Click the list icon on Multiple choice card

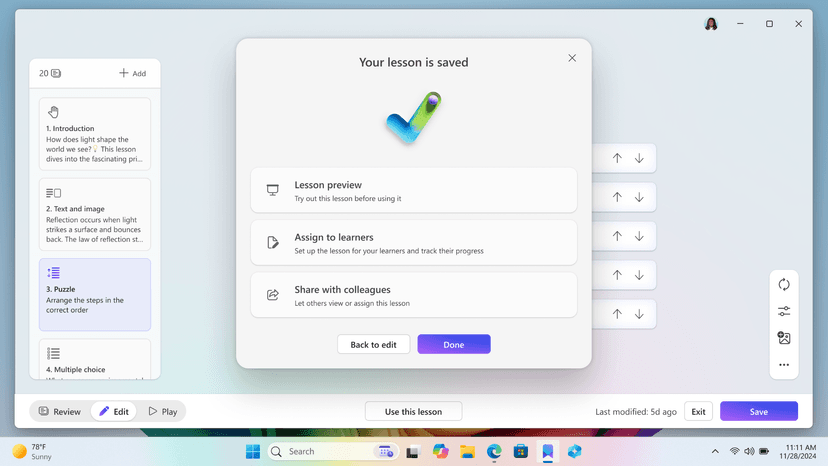(x=53, y=353)
